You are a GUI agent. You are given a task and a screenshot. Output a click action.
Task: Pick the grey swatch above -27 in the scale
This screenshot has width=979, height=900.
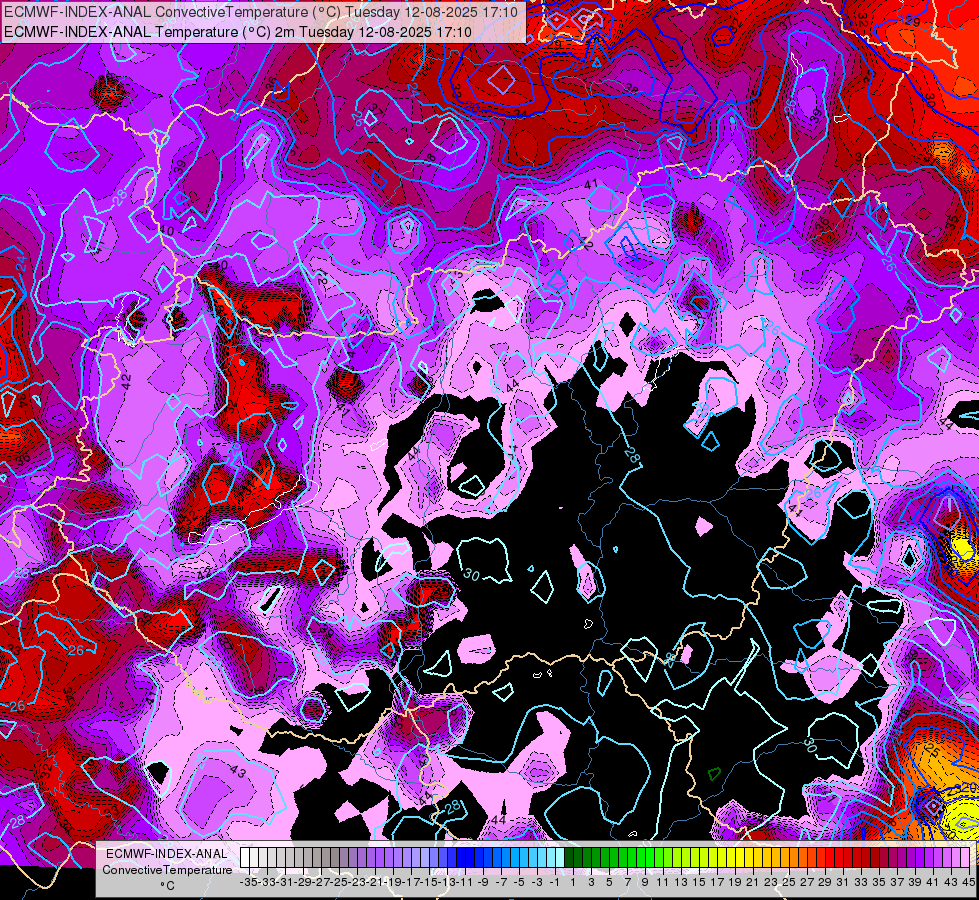pos(317,857)
